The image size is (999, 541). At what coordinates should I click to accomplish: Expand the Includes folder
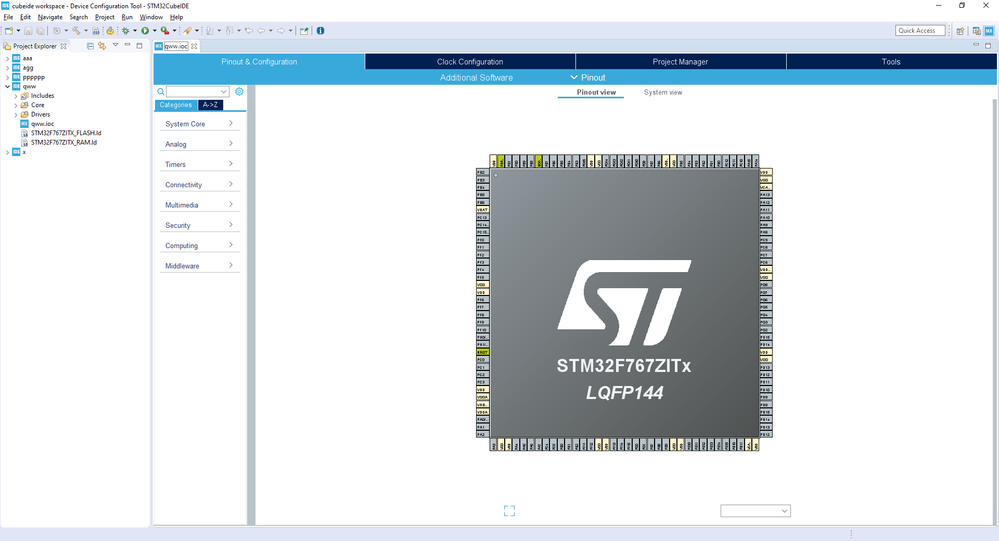(x=16, y=96)
